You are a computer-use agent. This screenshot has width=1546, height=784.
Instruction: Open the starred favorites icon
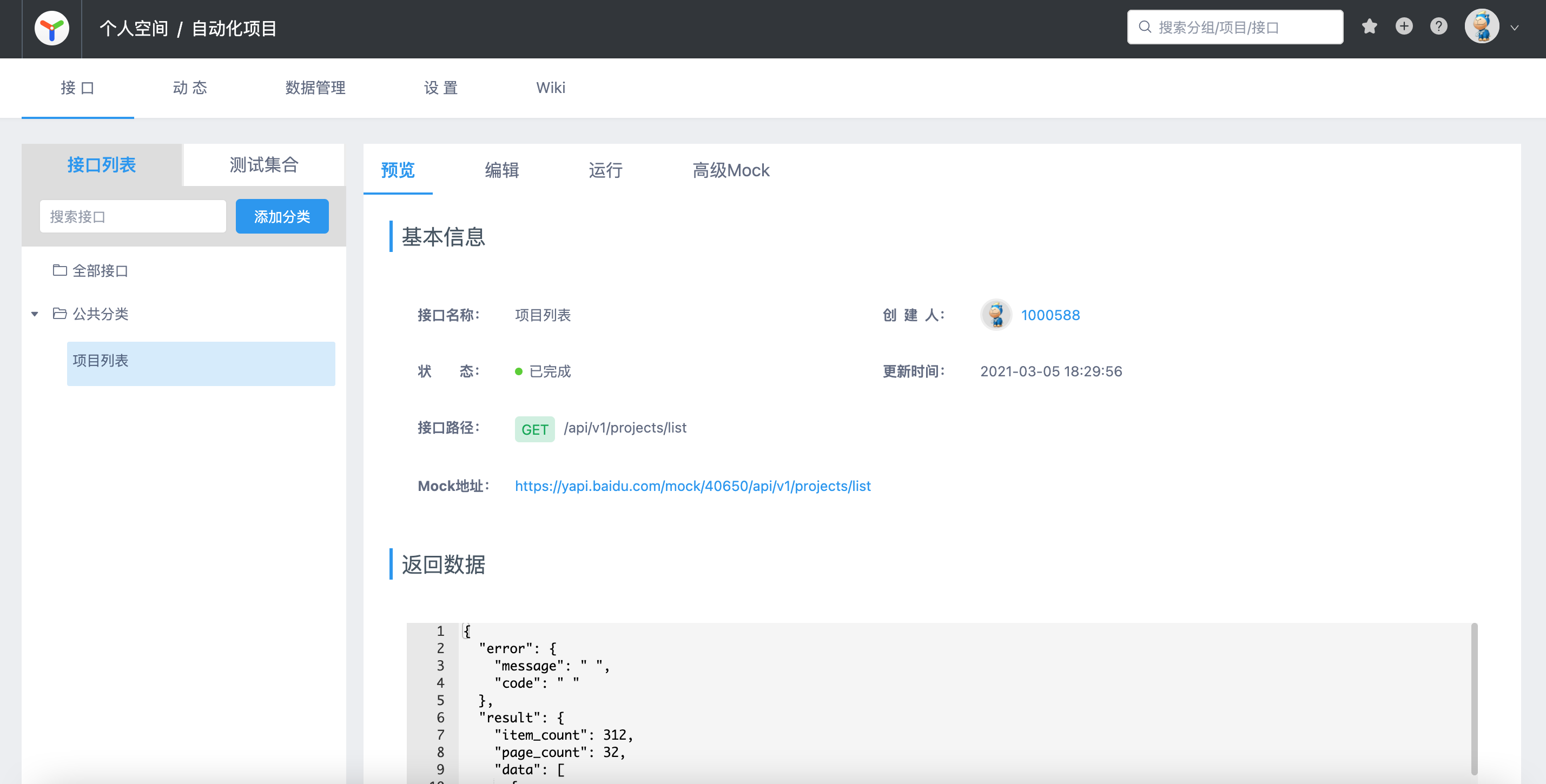1369,26
